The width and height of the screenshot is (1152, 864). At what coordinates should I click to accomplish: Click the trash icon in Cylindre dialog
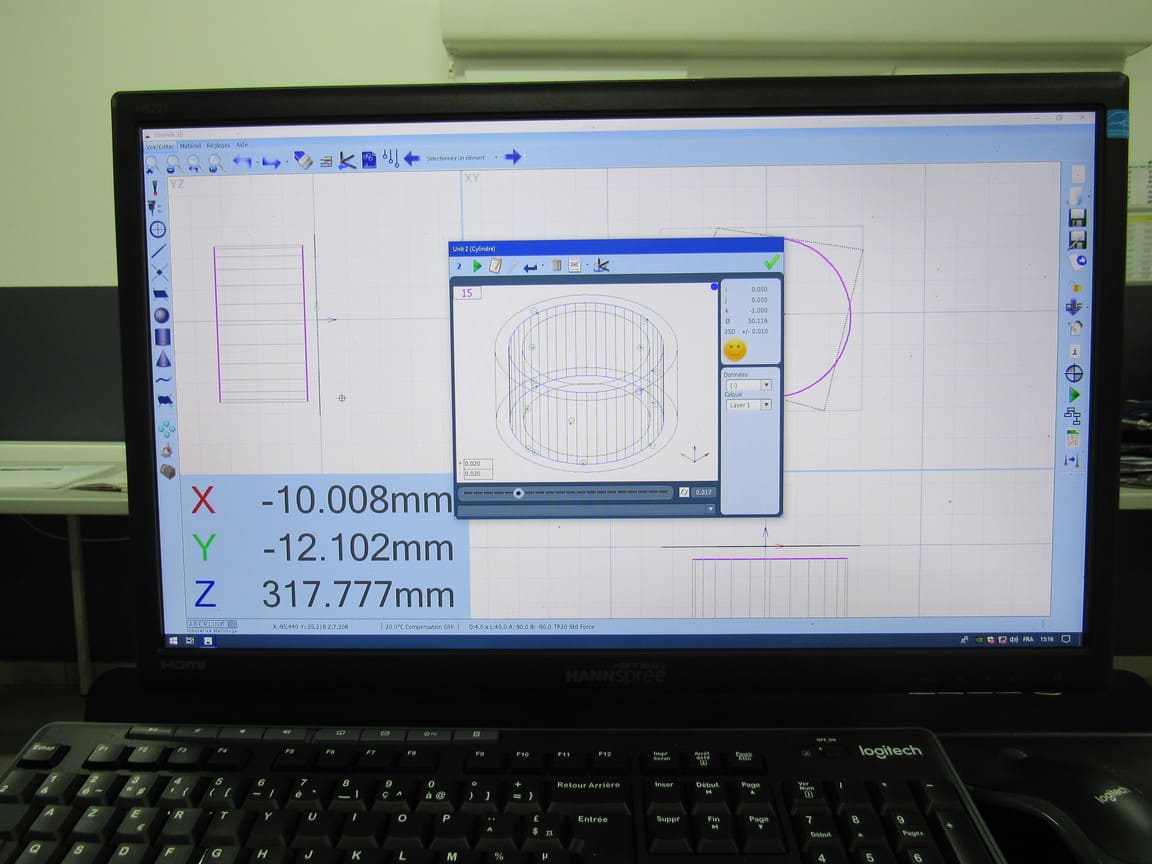(x=557, y=265)
